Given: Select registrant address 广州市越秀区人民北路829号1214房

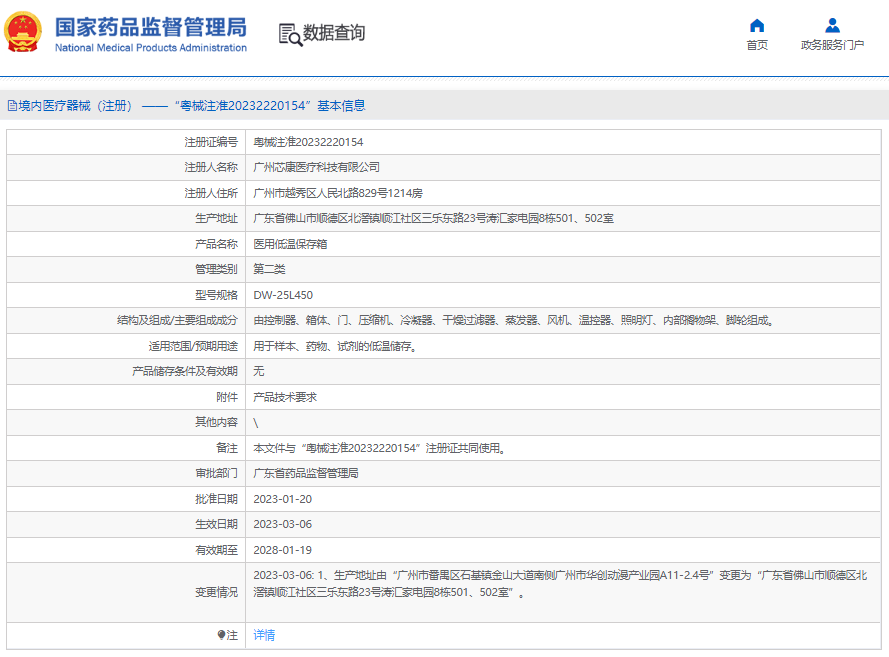Looking at the screenshot, I should coord(338,193).
